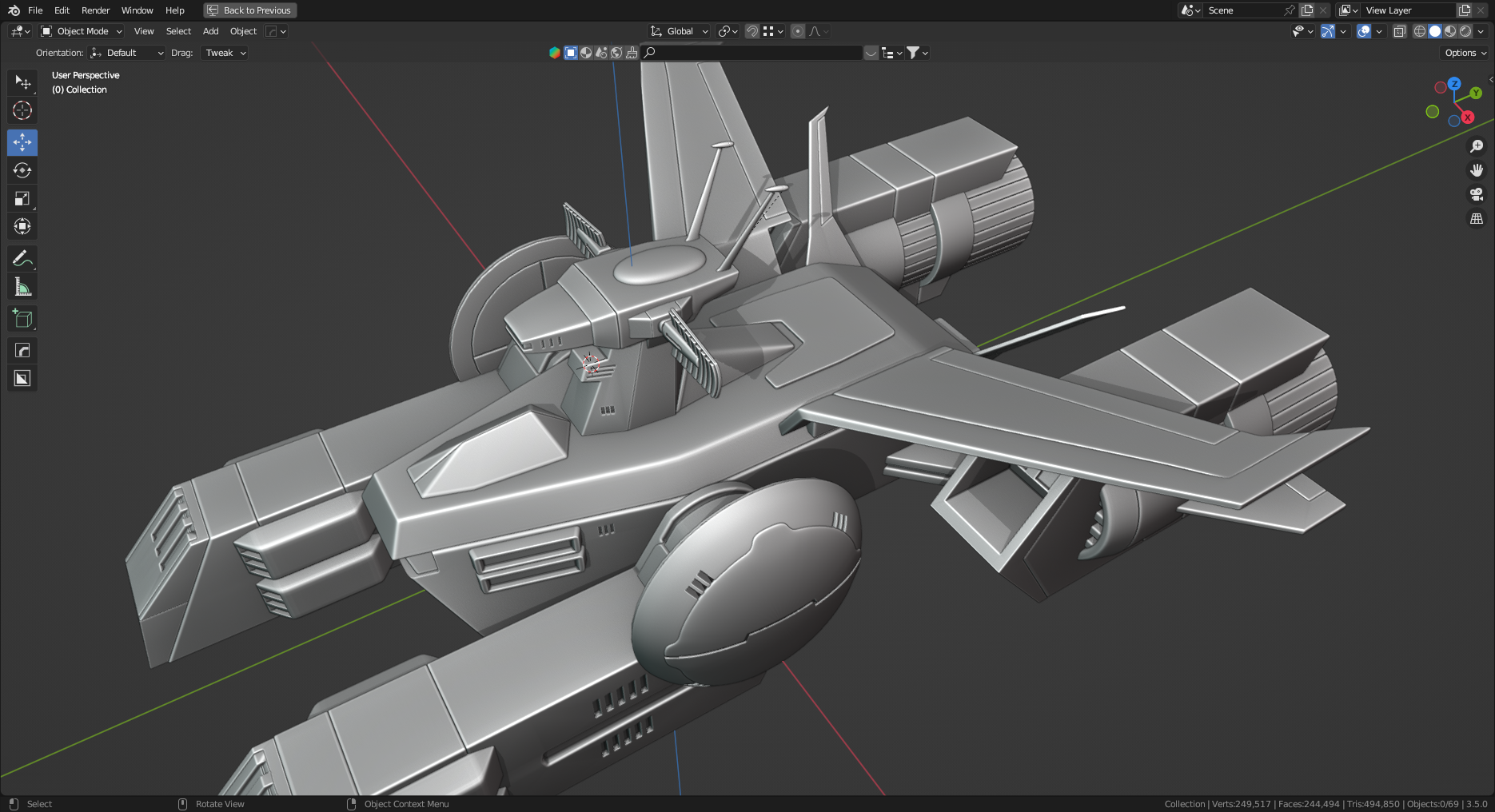Viewport: 1495px width, 812px height.
Task: Open the Window menu
Action: tap(138, 10)
